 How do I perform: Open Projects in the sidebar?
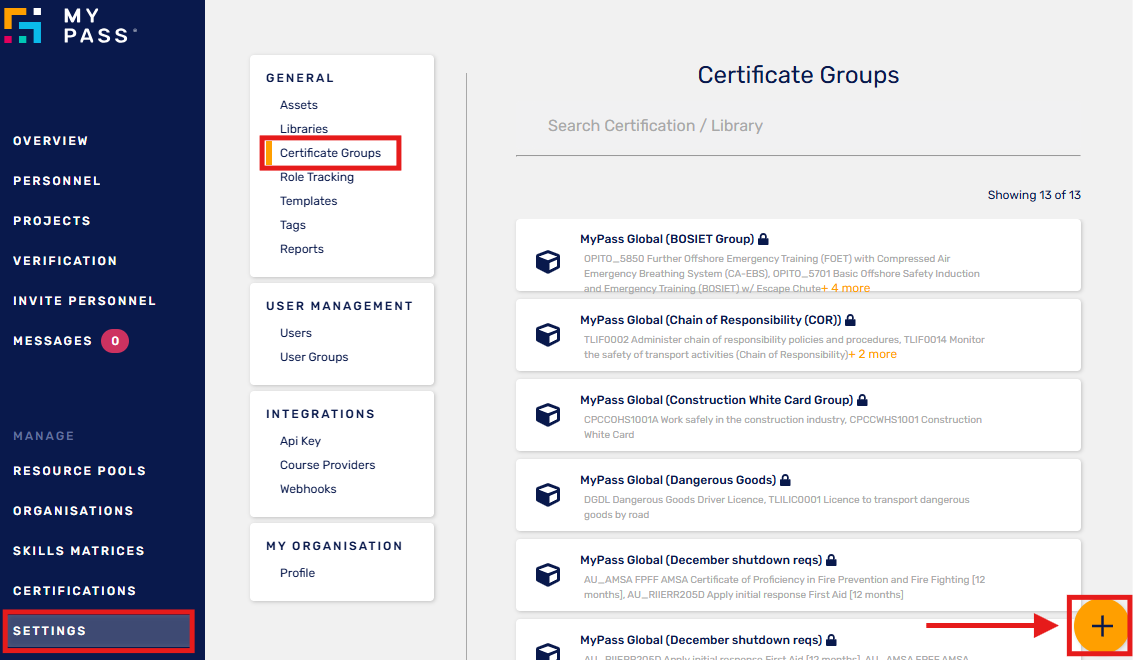click(x=52, y=220)
